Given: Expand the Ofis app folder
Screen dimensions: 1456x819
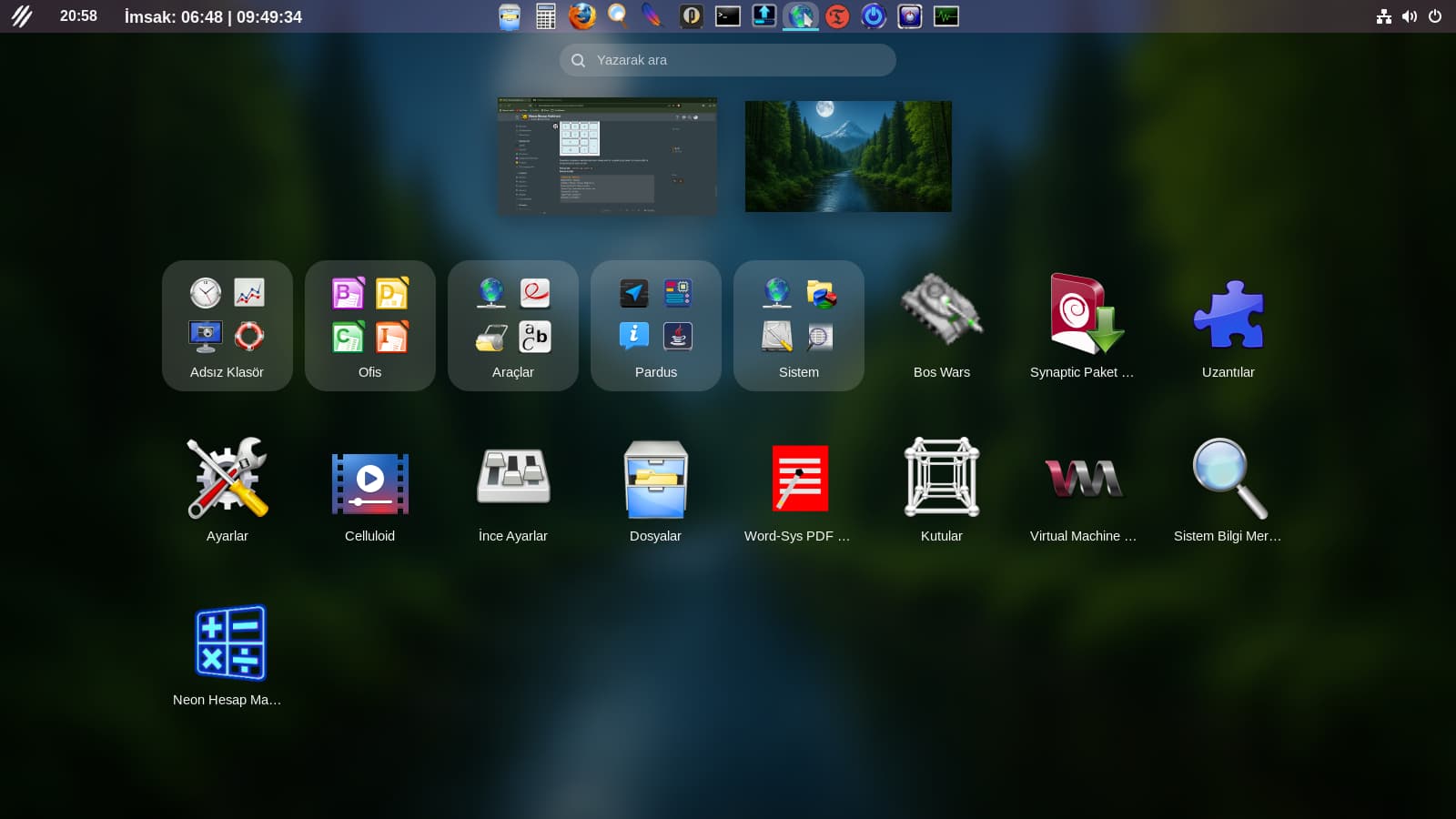Looking at the screenshot, I should (369, 326).
